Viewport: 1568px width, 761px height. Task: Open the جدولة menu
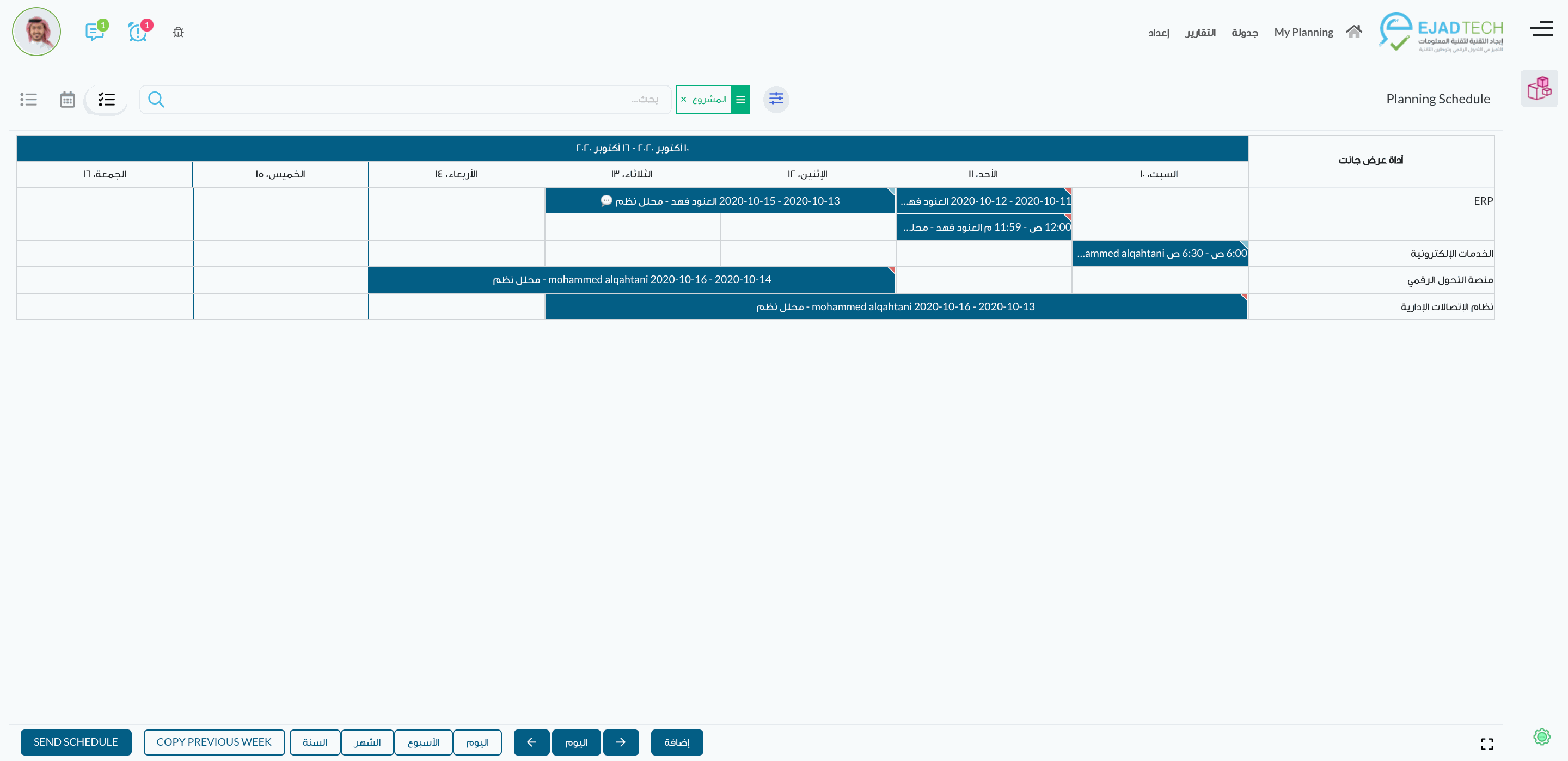tap(1244, 32)
